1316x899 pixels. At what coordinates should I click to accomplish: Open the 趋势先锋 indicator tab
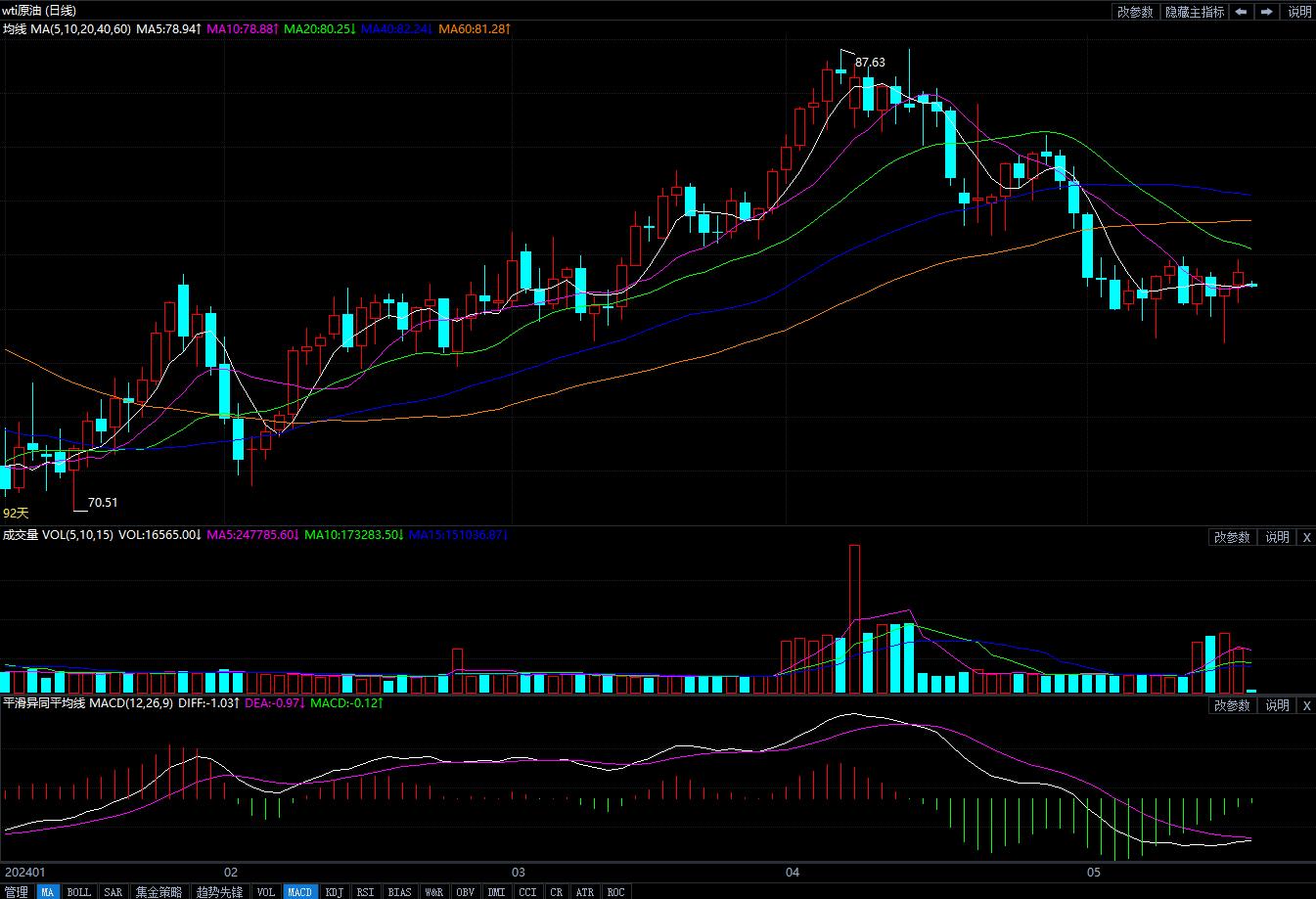click(219, 892)
